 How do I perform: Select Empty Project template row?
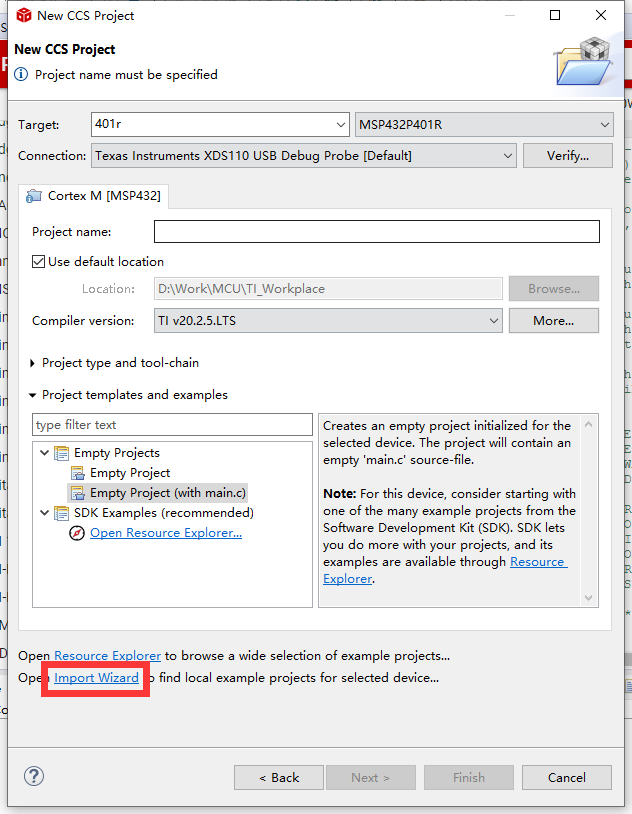[x=130, y=473]
